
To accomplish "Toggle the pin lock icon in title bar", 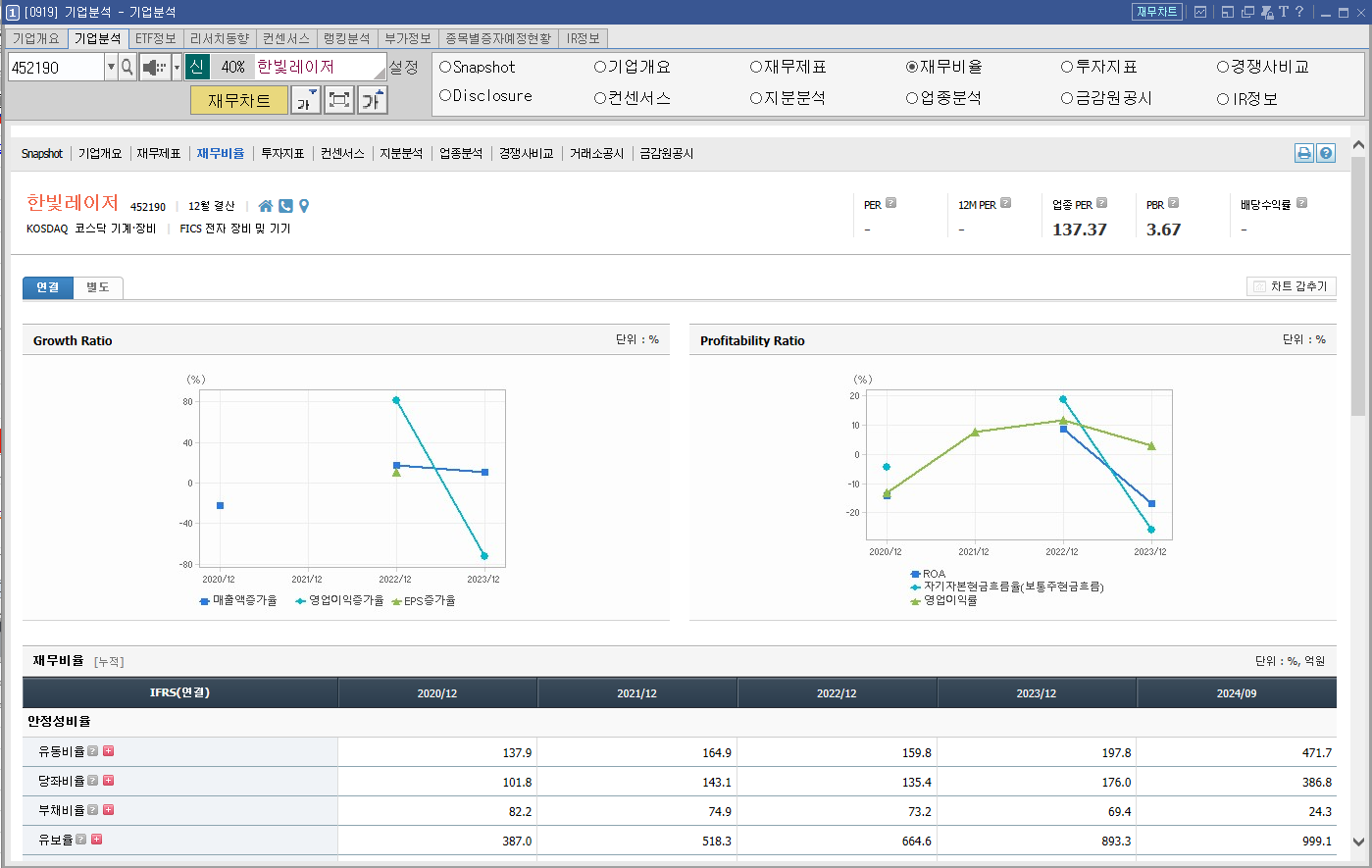I will [x=1266, y=12].
